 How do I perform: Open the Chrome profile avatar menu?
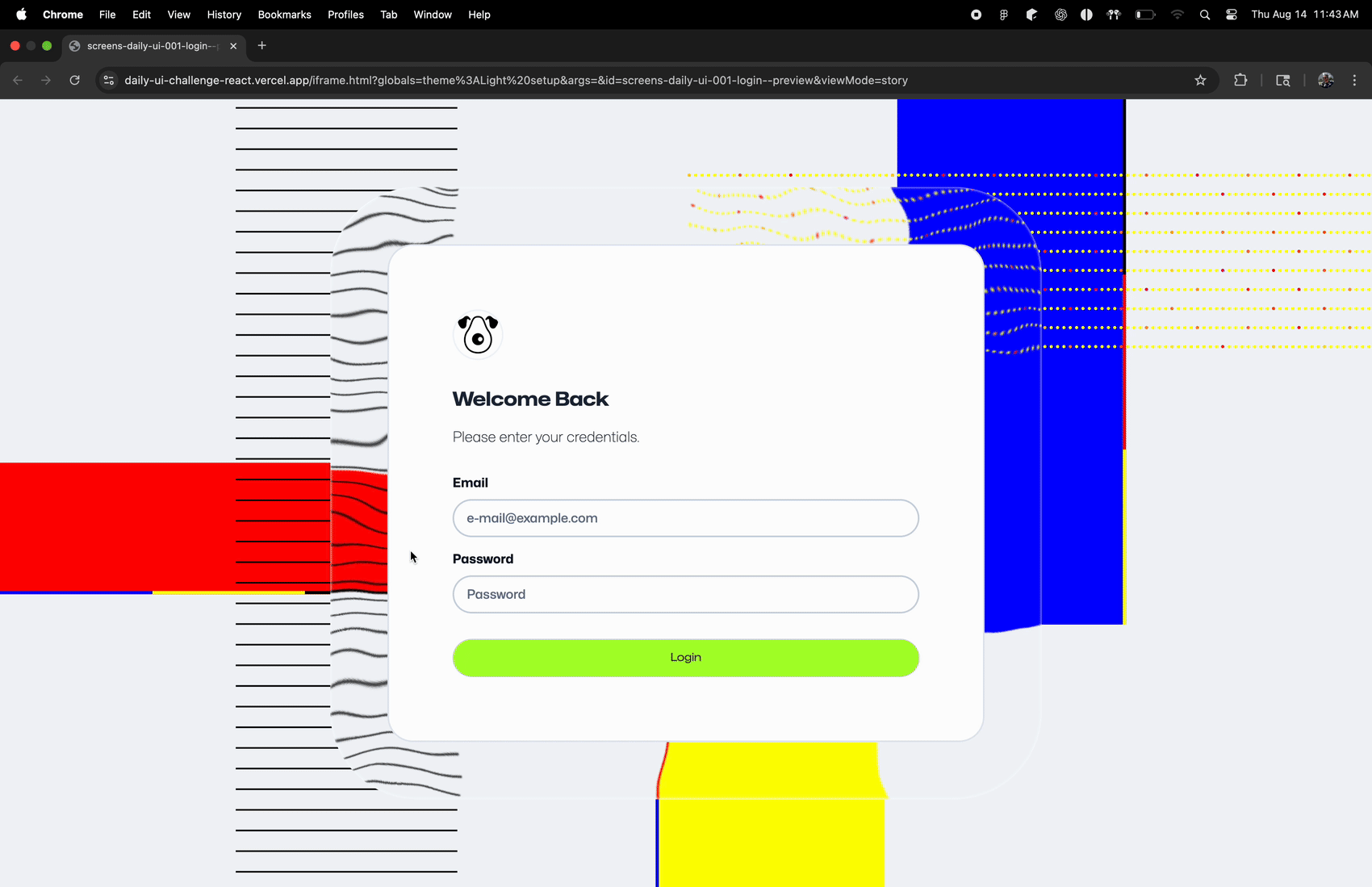1325,80
